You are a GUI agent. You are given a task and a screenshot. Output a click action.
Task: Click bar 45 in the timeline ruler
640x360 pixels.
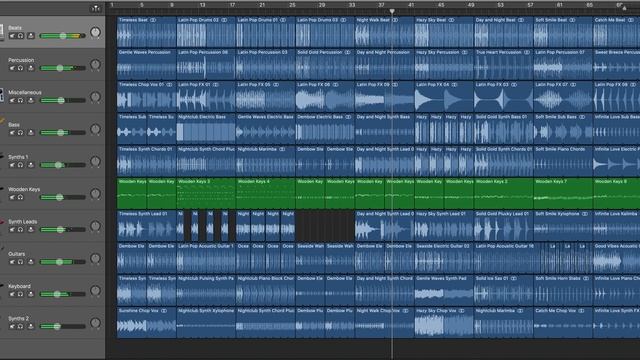tap(441, 5)
